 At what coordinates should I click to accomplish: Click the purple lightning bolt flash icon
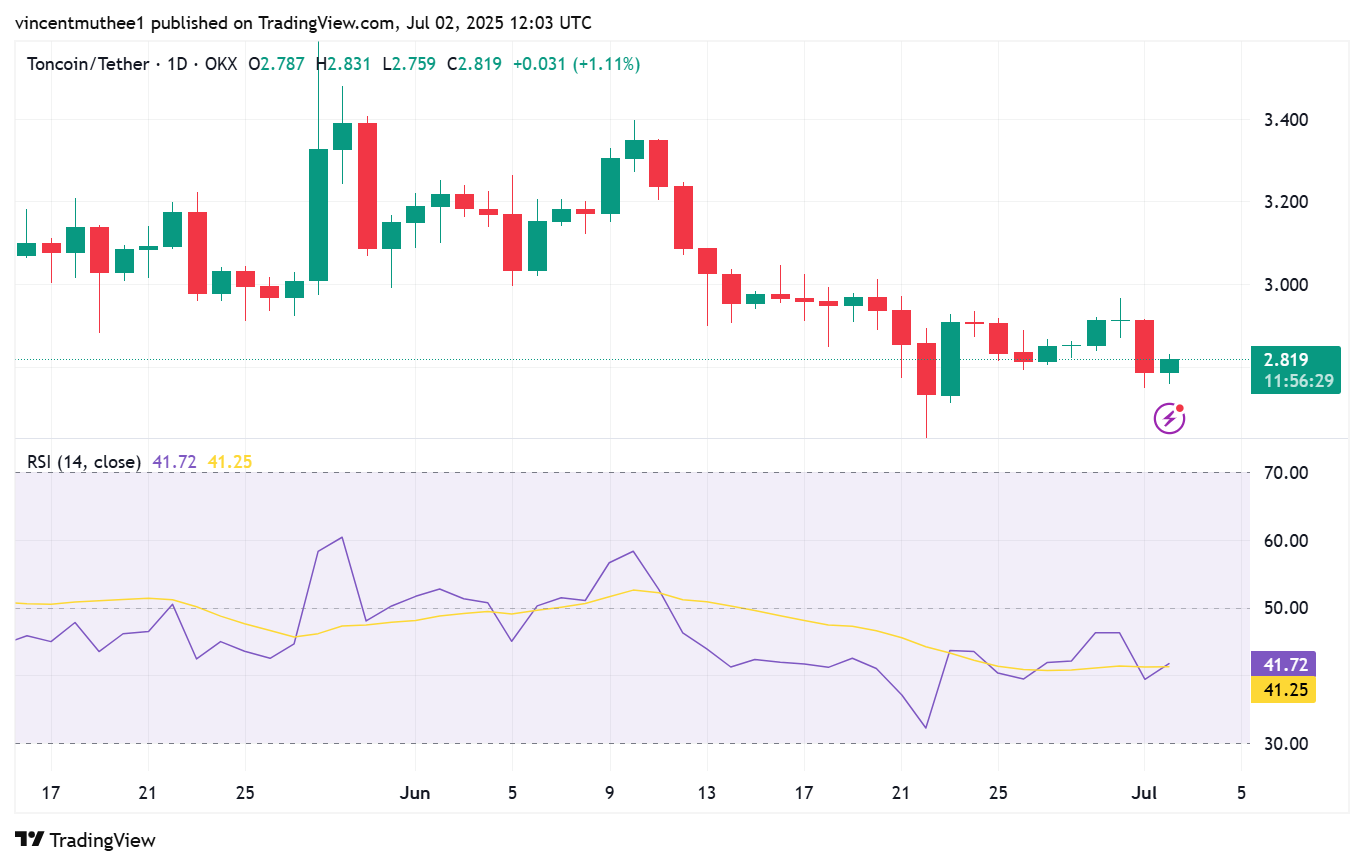1169,418
